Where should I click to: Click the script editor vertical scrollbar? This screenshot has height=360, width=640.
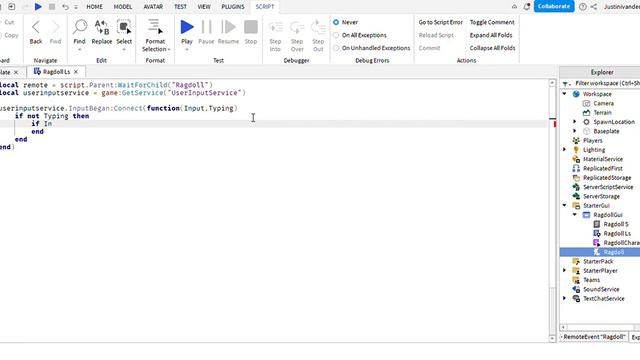click(x=552, y=210)
